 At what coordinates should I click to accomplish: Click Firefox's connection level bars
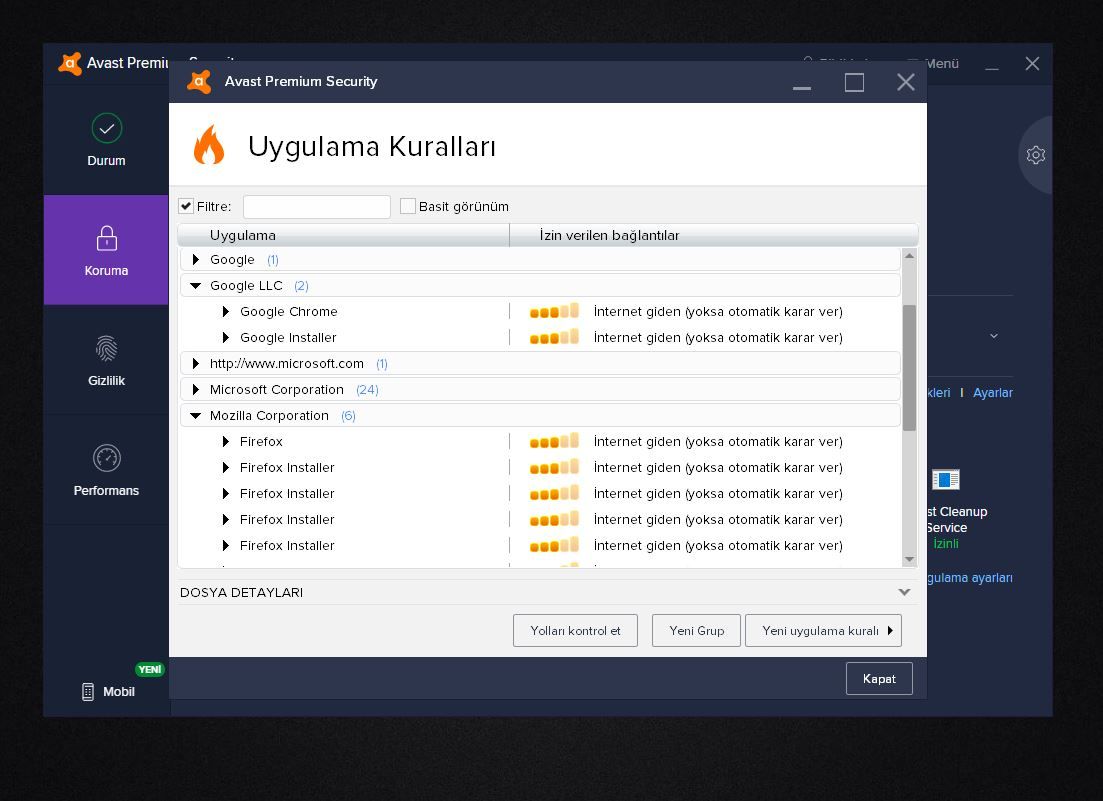[x=554, y=441]
